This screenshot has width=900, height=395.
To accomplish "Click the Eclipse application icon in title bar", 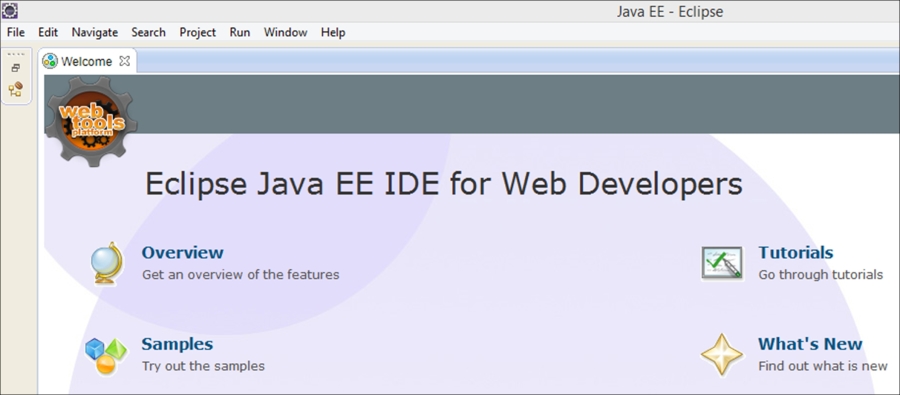I will (x=10, y=10).
